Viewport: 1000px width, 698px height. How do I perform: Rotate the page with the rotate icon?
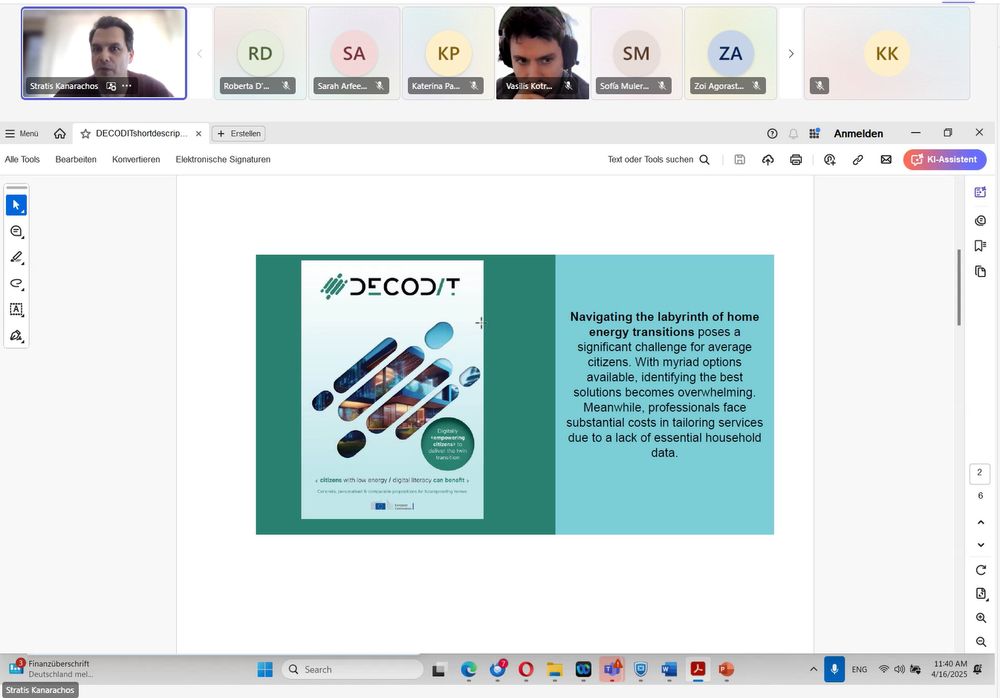[x=981, y=570]
